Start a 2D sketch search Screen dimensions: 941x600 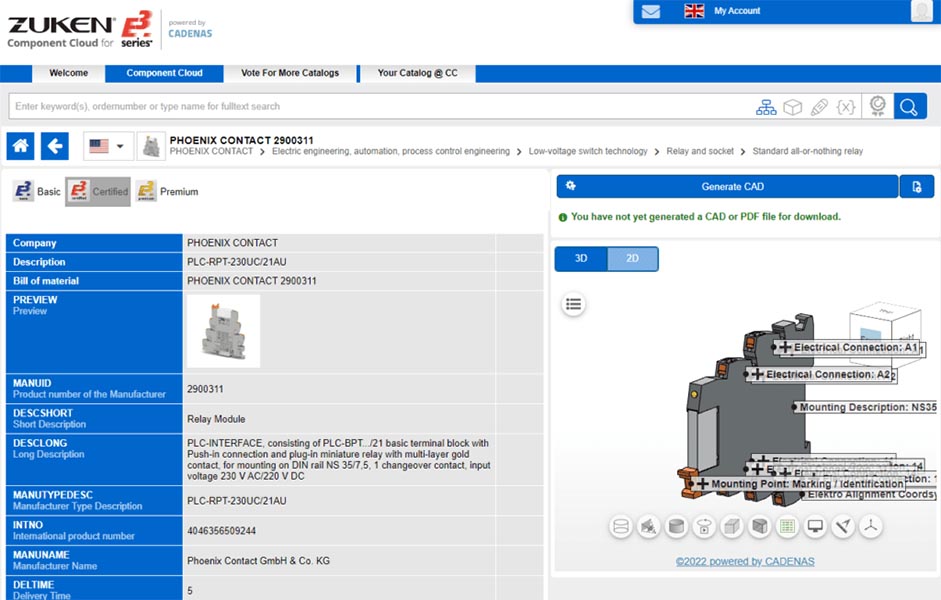[x=818, y=106]
